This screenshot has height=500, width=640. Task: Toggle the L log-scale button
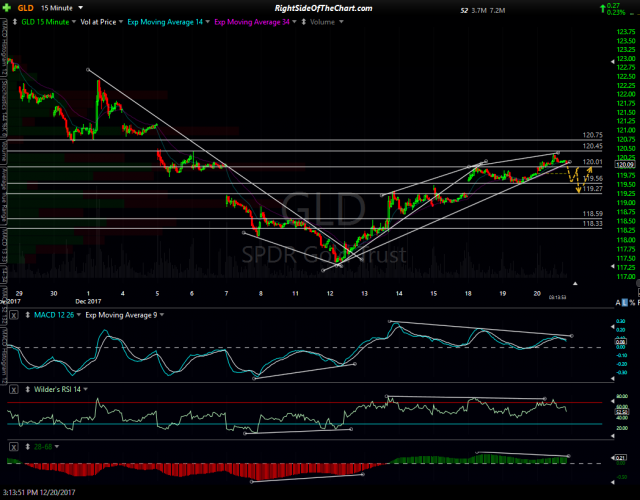pyautogui.click(x=624, y=302)
